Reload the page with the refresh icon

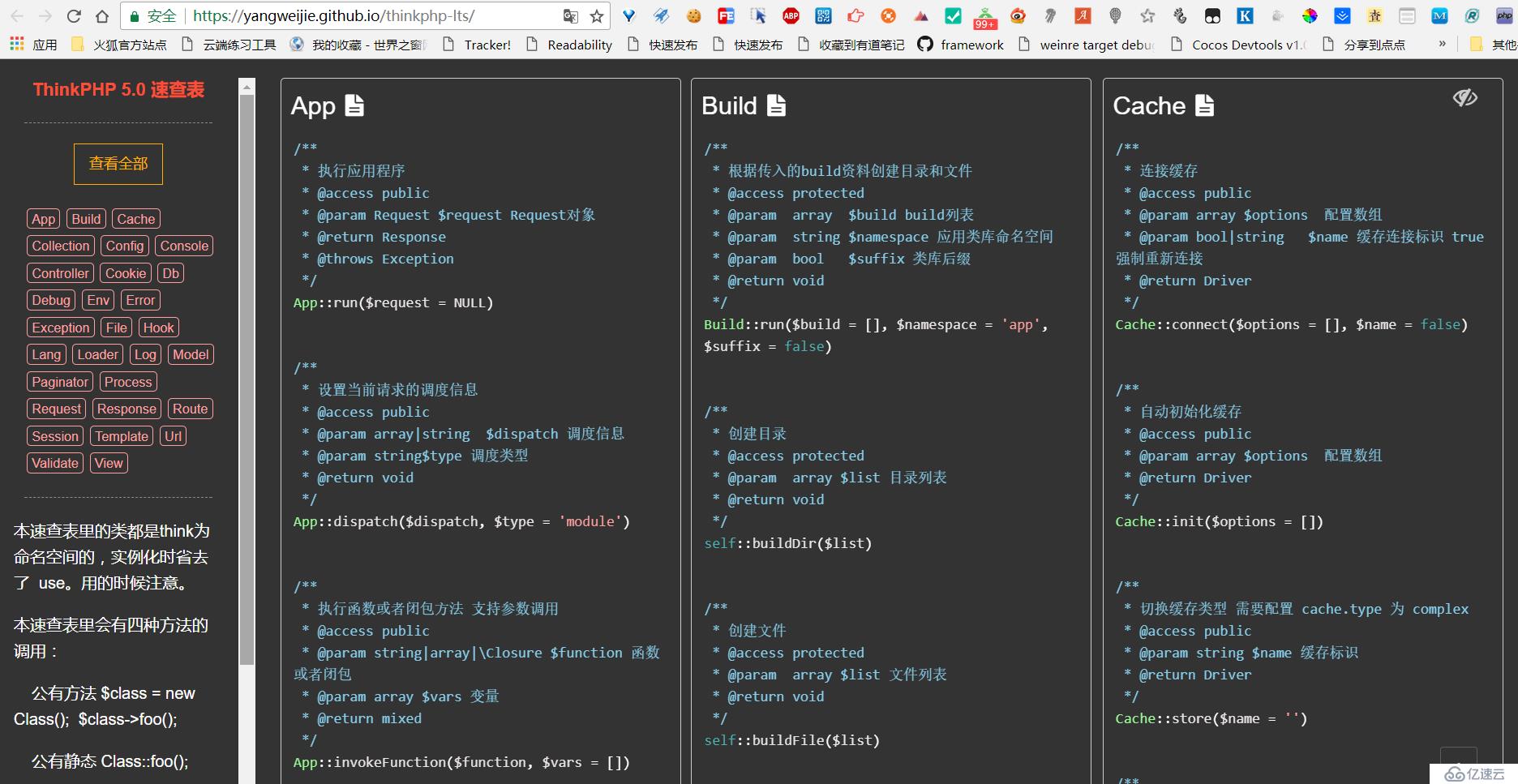[74, 16]
